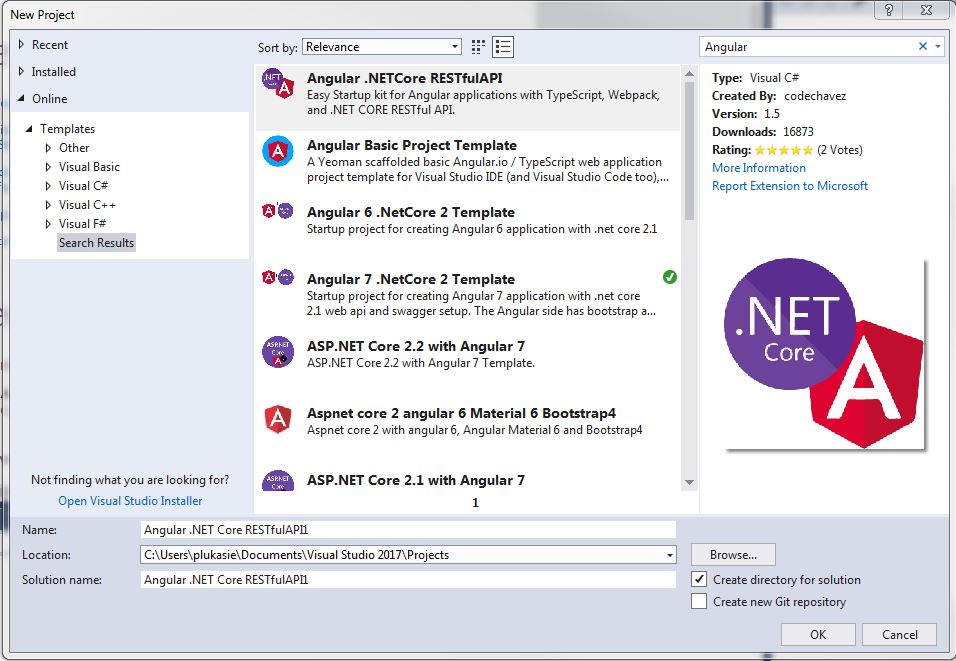Select ASP.NET Core 2.1 with Angular 7 title
This screenshot has height=661, width=956.
pyautogui.click(x=415, y=481)
